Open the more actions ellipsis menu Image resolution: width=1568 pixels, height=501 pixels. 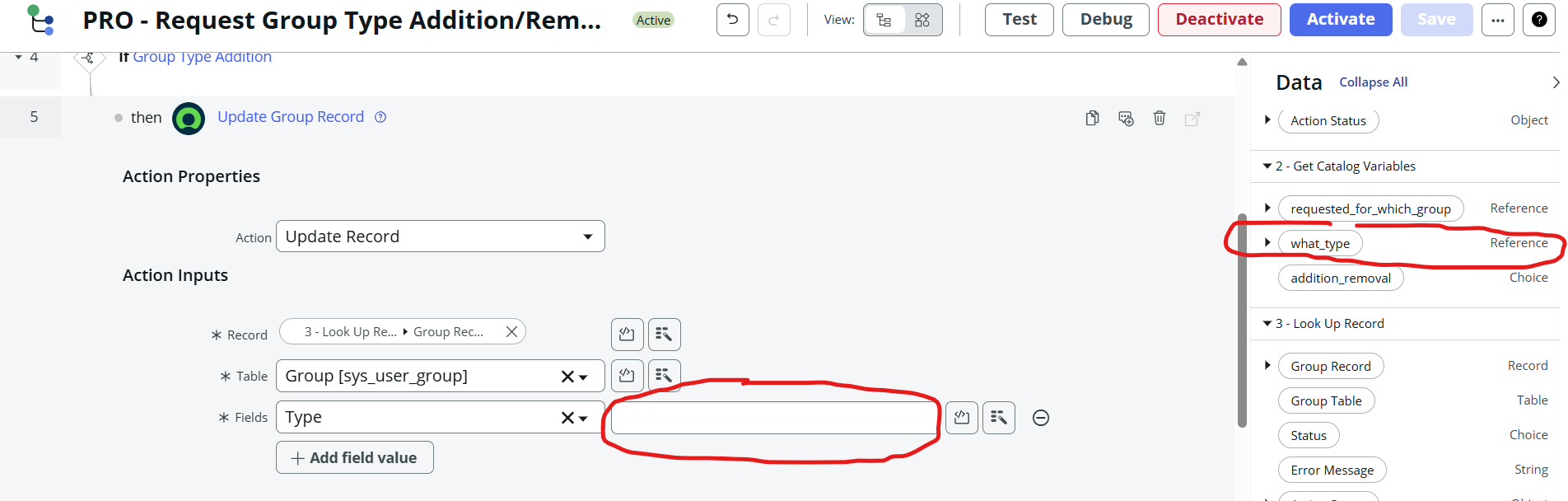(1497, 20)
